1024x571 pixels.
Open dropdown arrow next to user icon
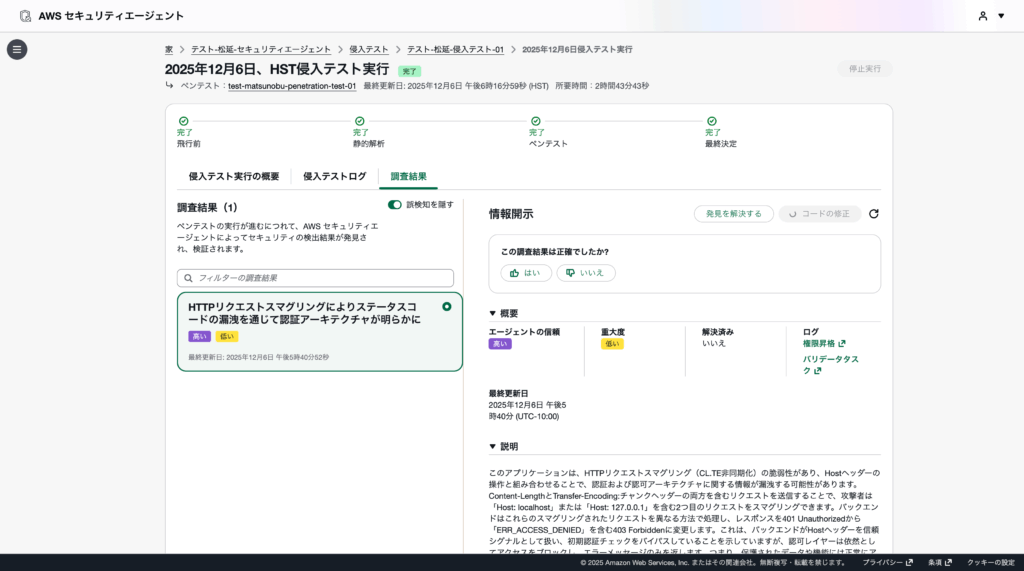click(x=1000, y=16)
